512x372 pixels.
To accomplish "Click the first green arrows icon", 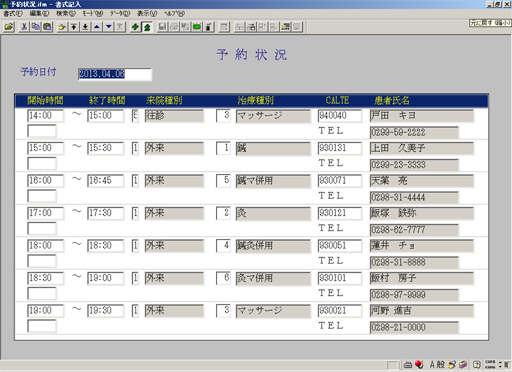I will [x=135, y=27].
